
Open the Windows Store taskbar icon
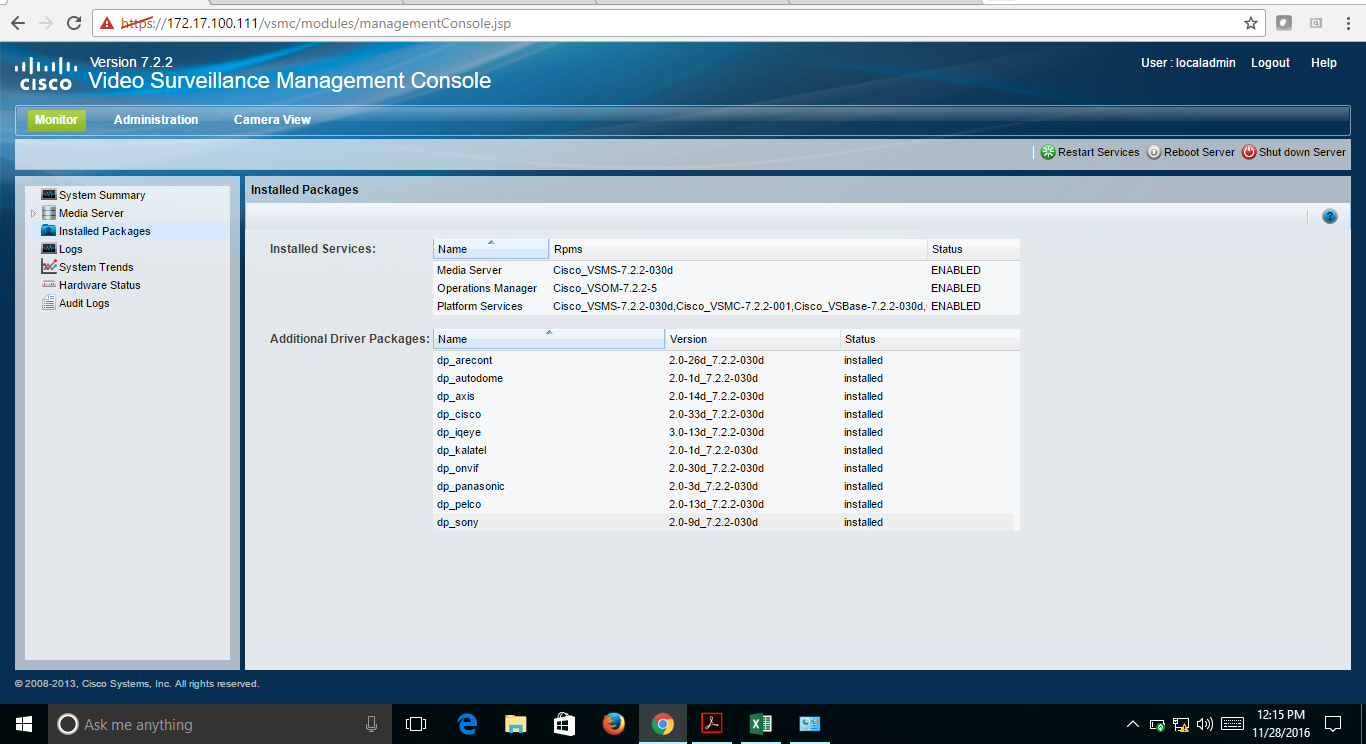tap(564, 724)
